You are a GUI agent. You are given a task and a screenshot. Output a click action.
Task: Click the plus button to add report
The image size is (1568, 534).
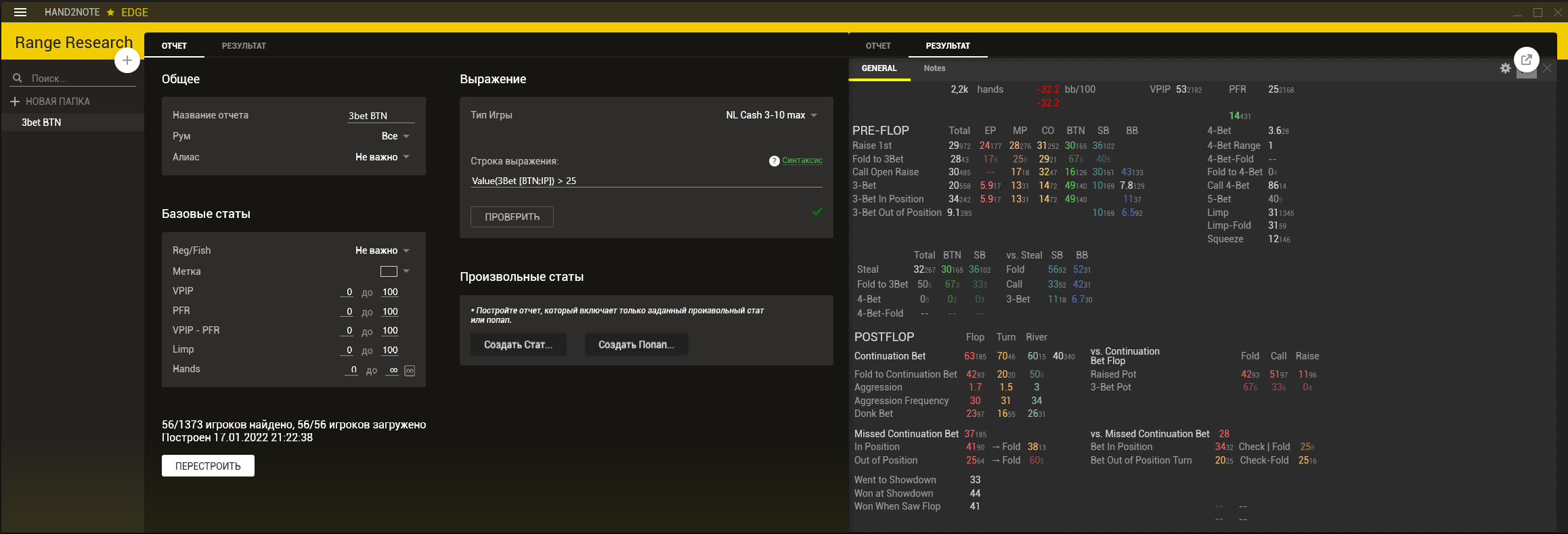pos(127,60)
